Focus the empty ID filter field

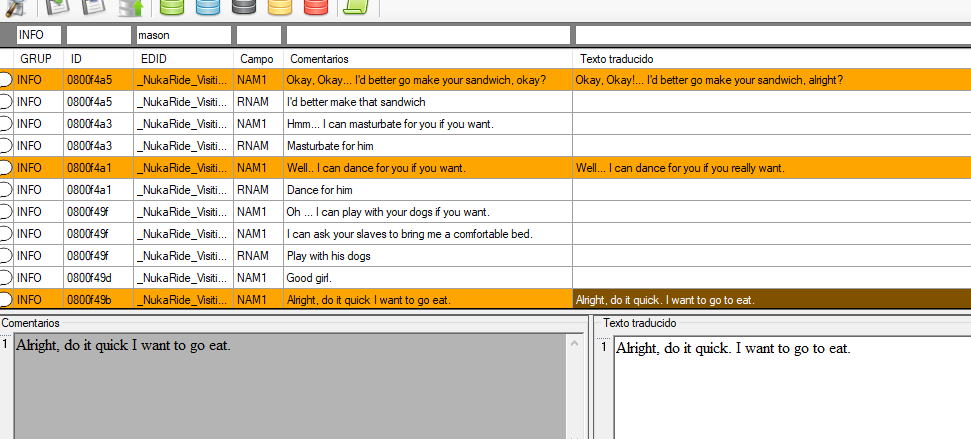coord(98,35)
